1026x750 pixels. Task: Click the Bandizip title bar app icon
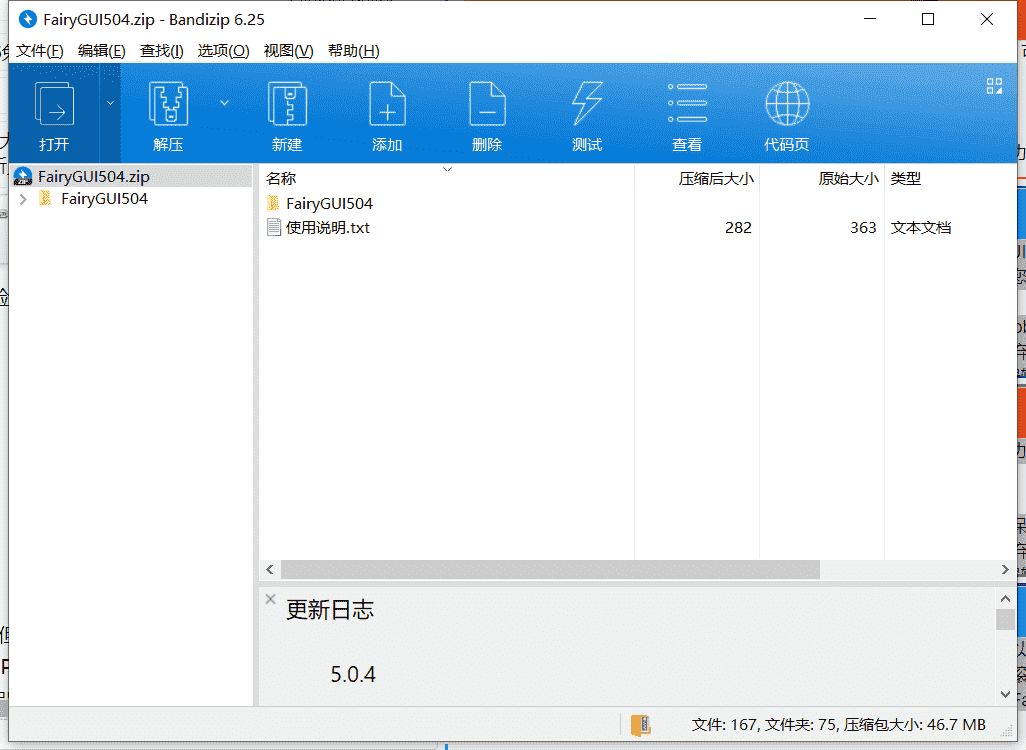click(x=27, y=20)
